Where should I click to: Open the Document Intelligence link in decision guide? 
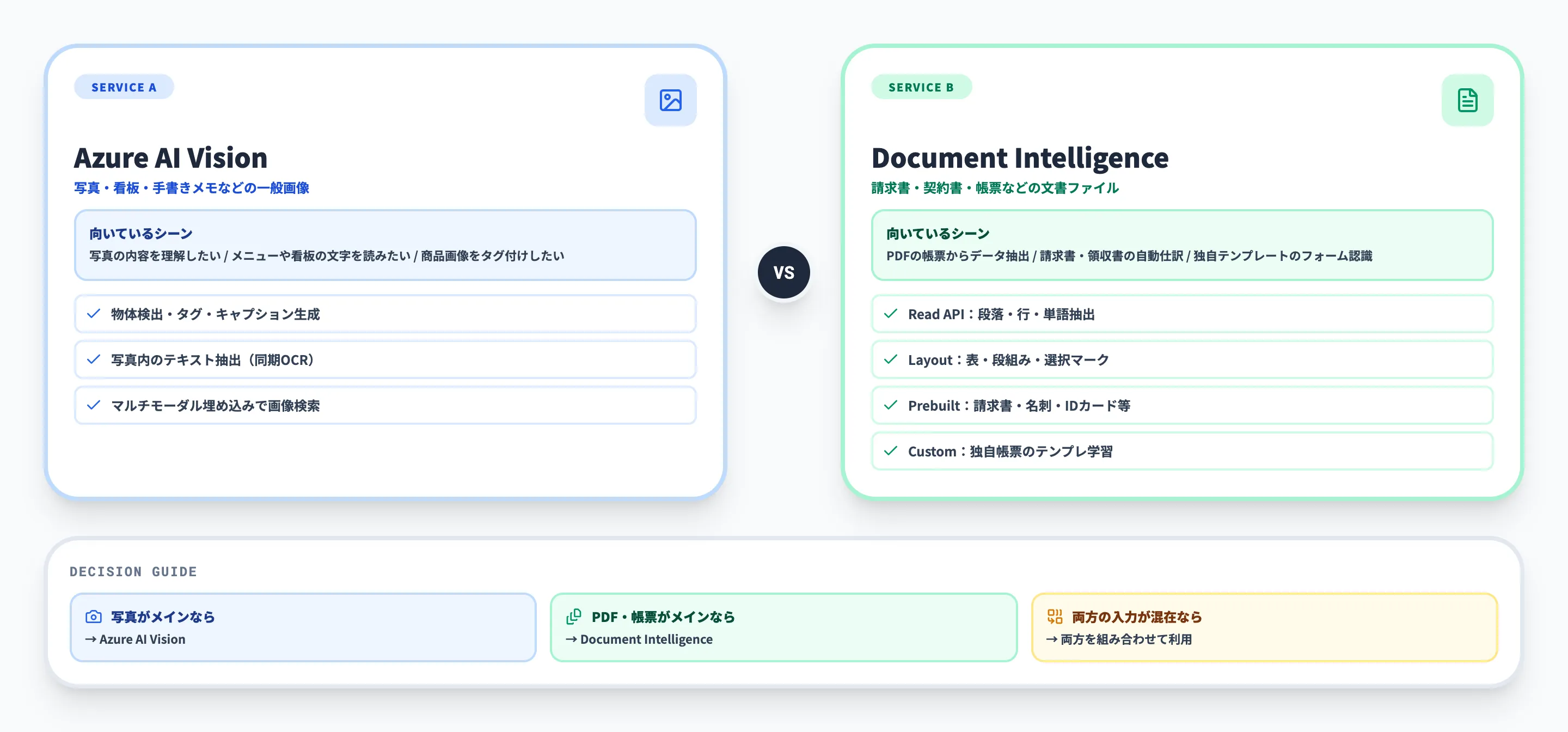pos(646,639)
